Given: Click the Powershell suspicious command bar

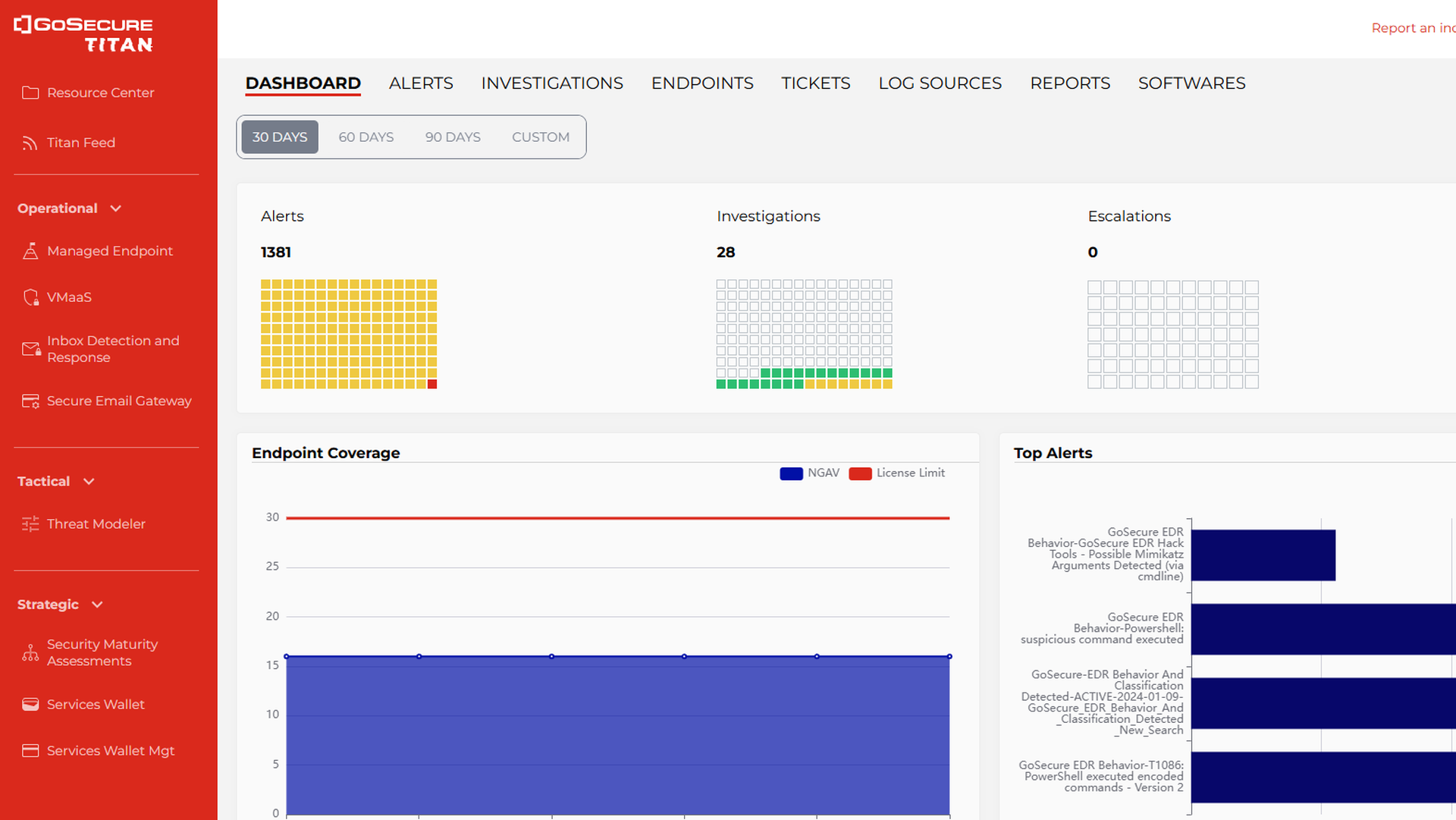Looking at the screenshot, I should 1324,630.
